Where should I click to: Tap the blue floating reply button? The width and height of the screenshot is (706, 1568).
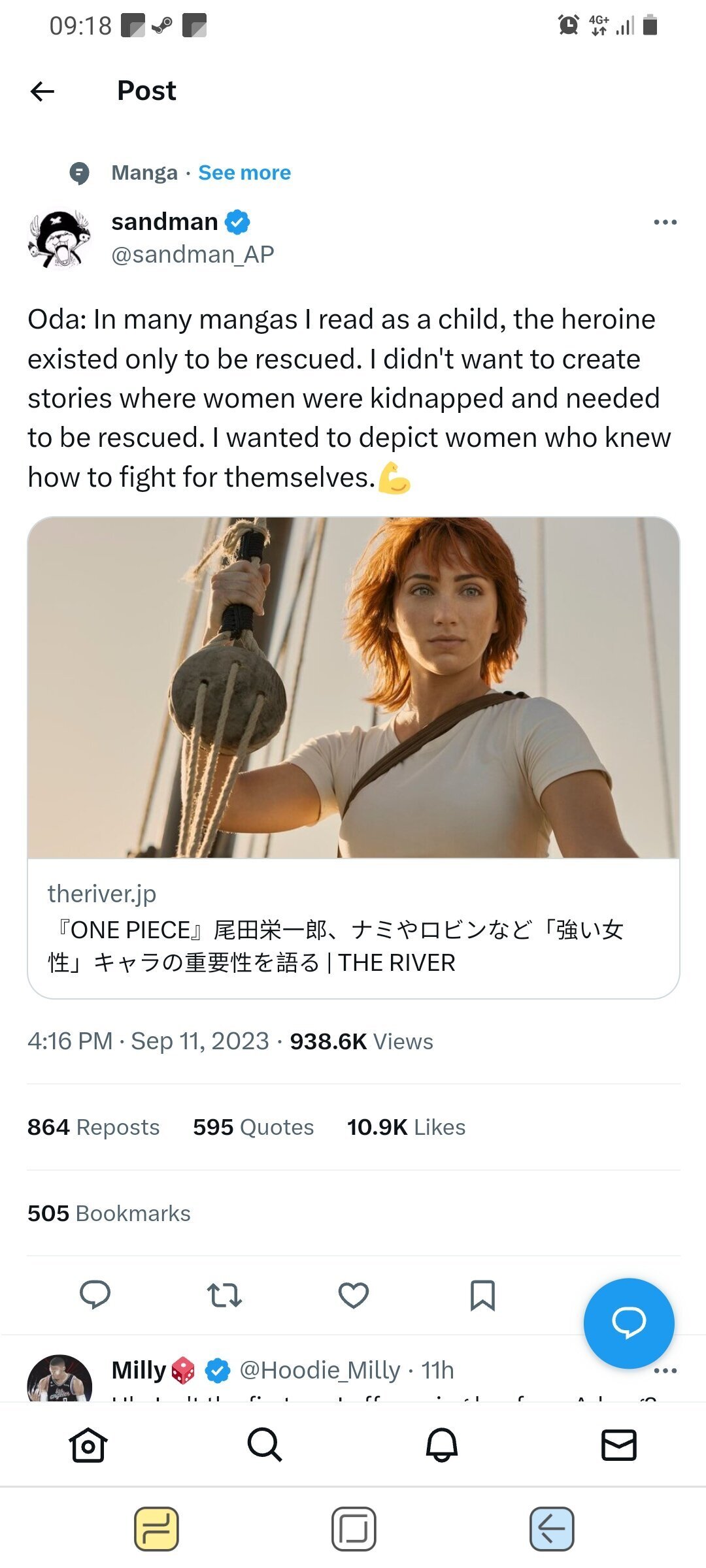[x=628, y=1323]
